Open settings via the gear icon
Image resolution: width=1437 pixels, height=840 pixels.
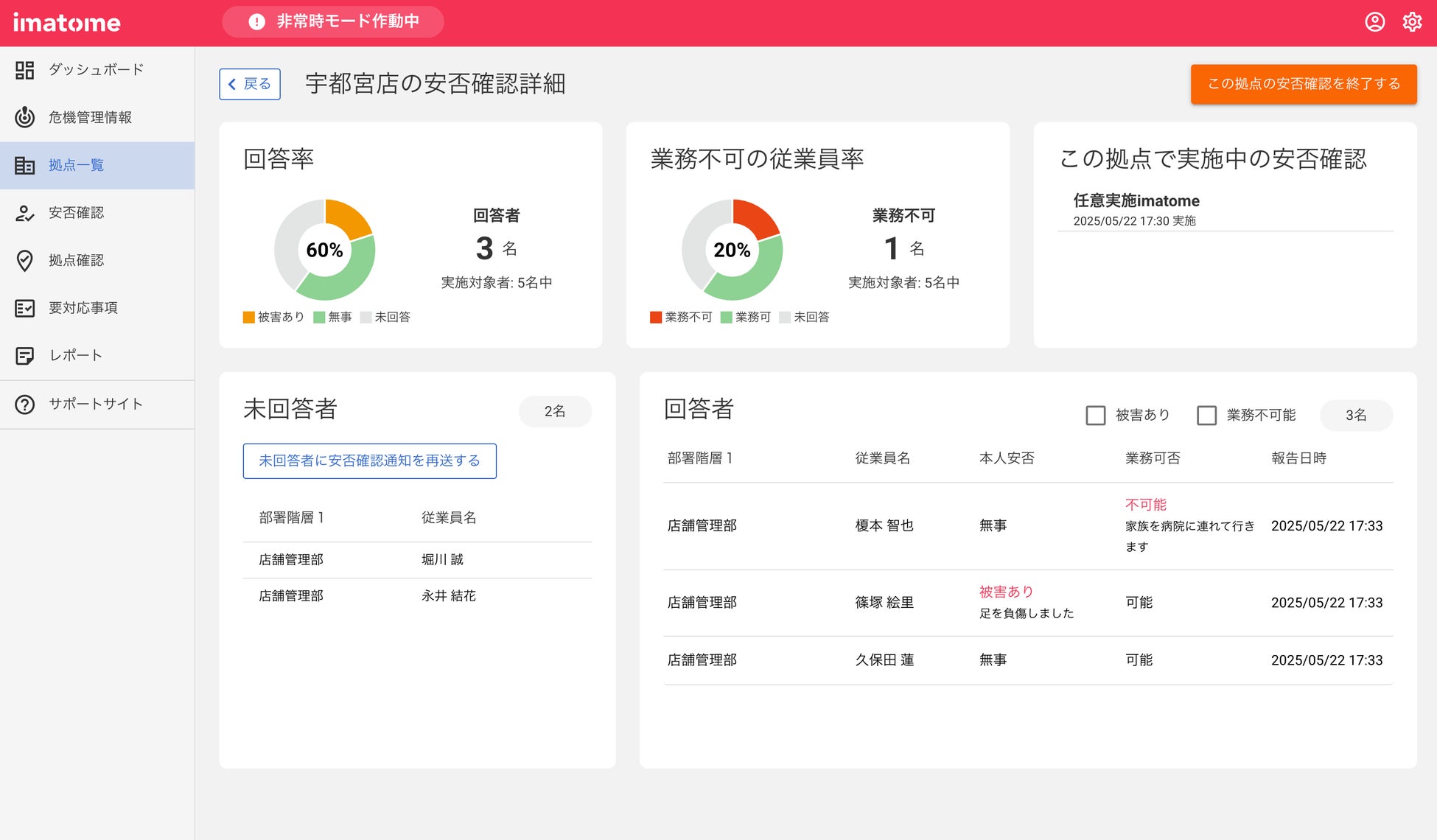pyautogui.click(x=1411, y=22)
